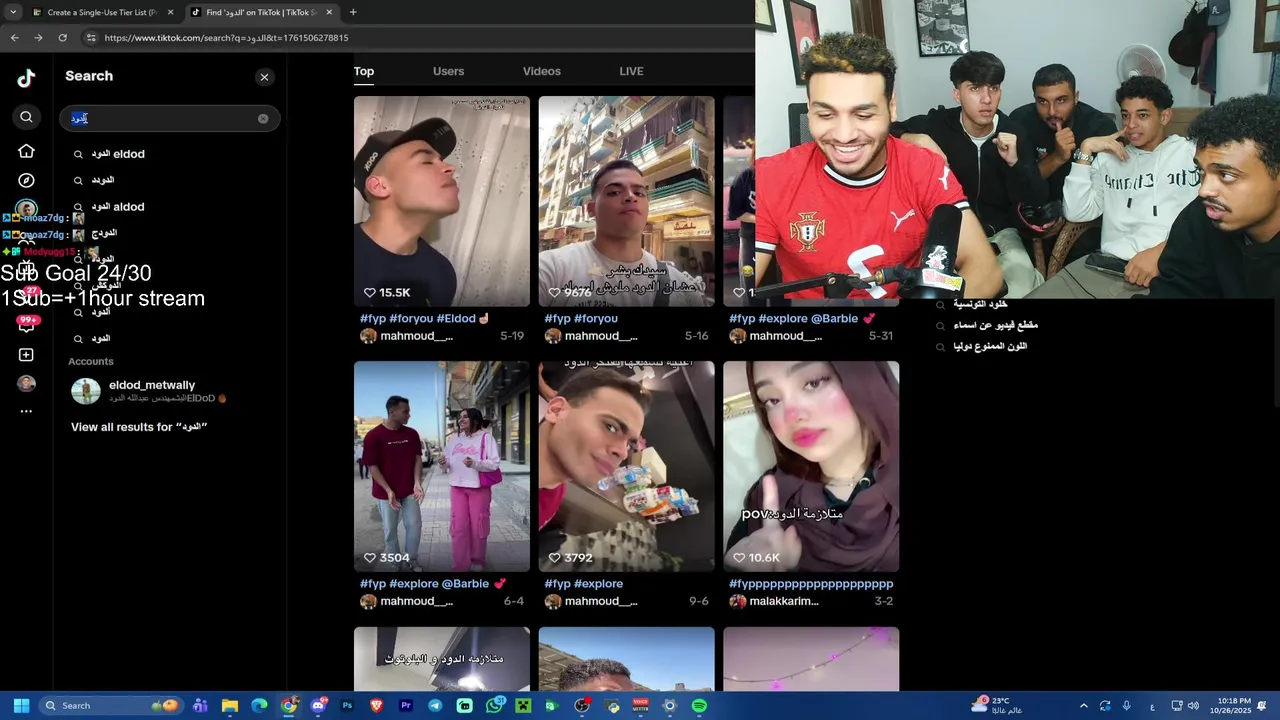Click the '#fyp #explore @Barbie' caption dated 6-4
Image resolution: width=1280 pixels, height=720 pixels.
[x=433, y=584]
